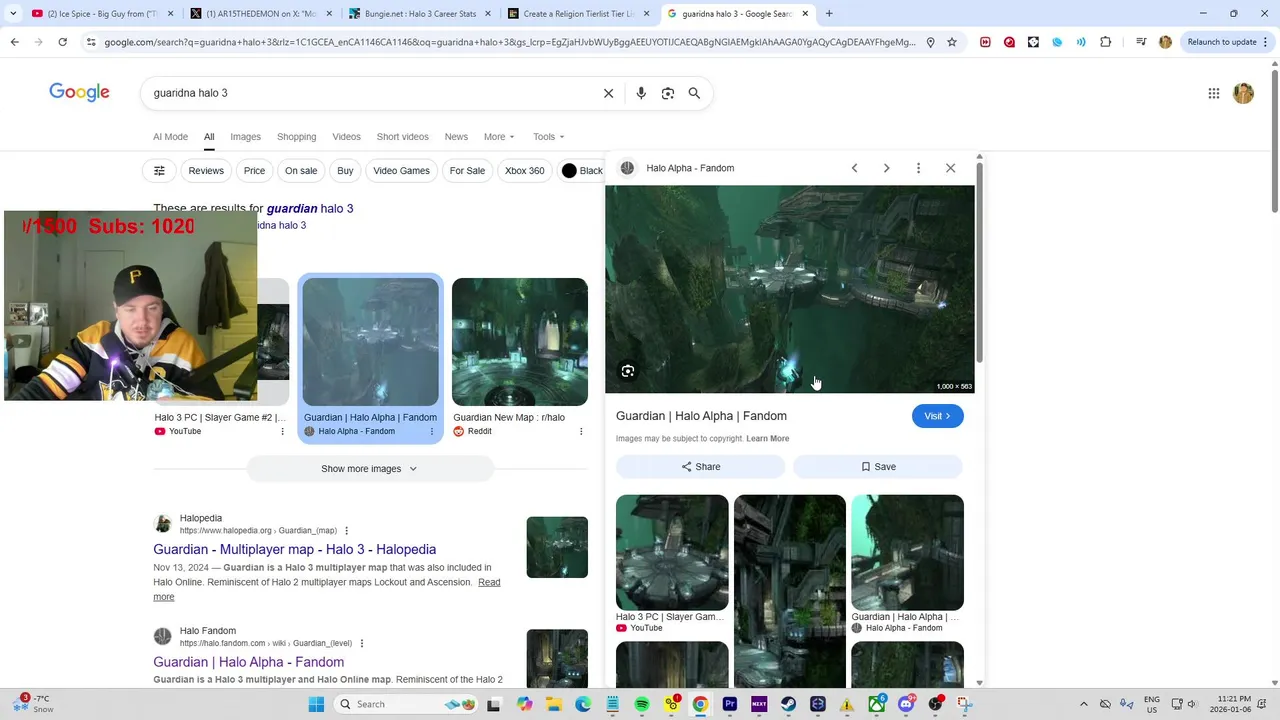The width and height of the screenshot is (1280, 720).
Task: Switch to the Images search tab
Action: tap(245, 137)
